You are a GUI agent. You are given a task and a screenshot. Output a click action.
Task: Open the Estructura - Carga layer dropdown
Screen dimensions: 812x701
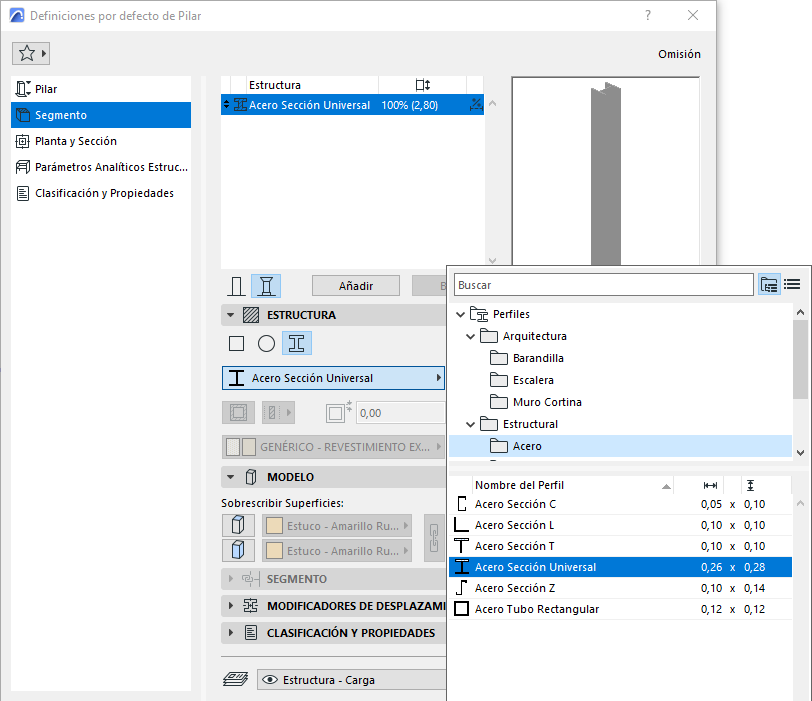point(351,680)
